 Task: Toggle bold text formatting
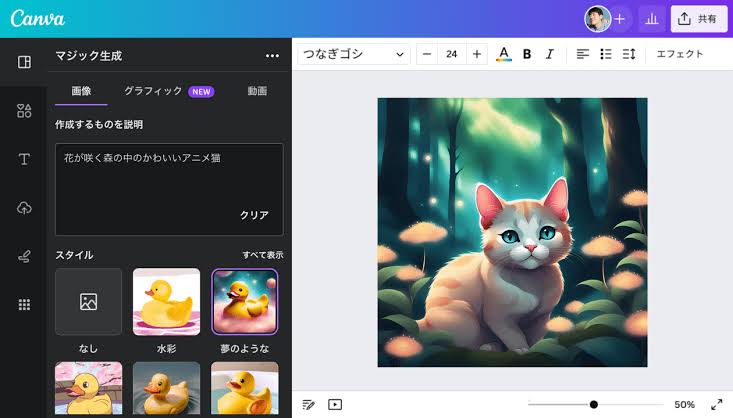[x=527, y=54]
